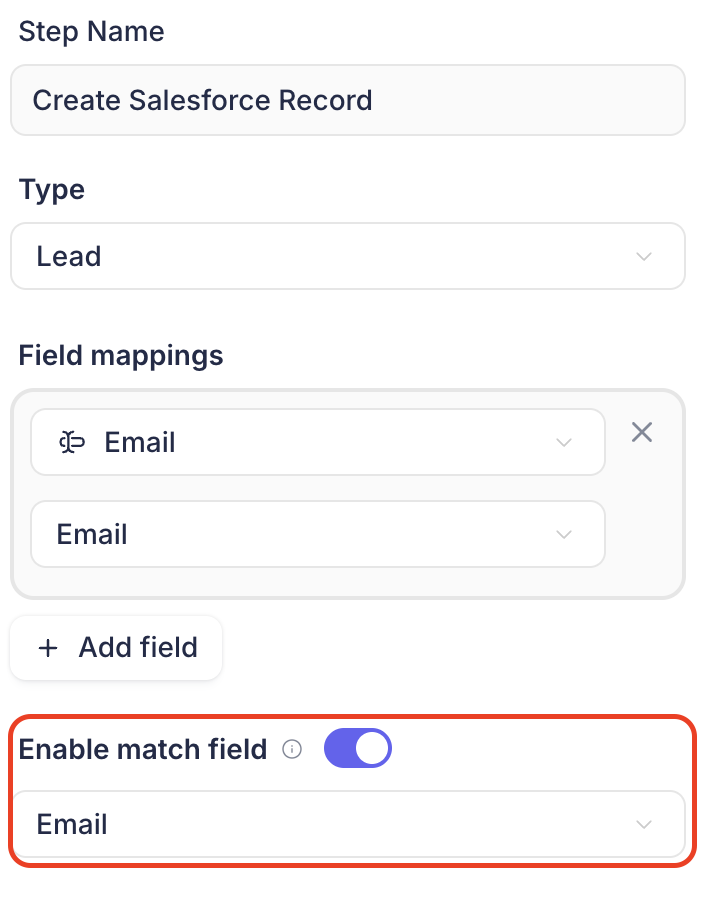Click the Add field button
708x900 pixels.
116,647
